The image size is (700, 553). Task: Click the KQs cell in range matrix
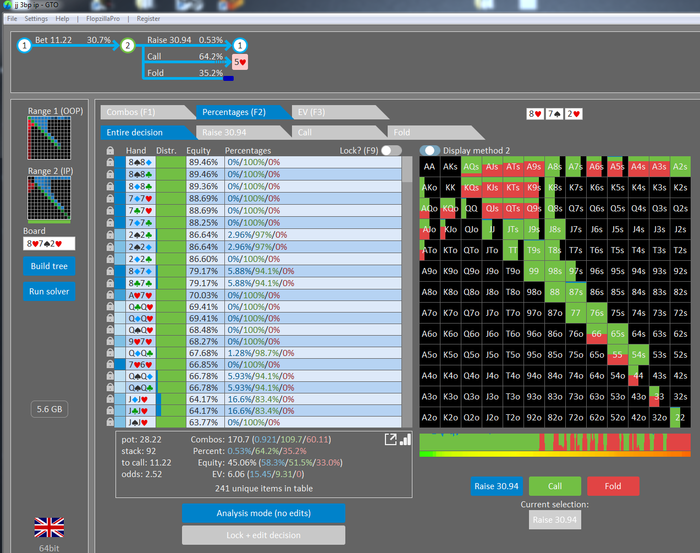click(471, 187)
